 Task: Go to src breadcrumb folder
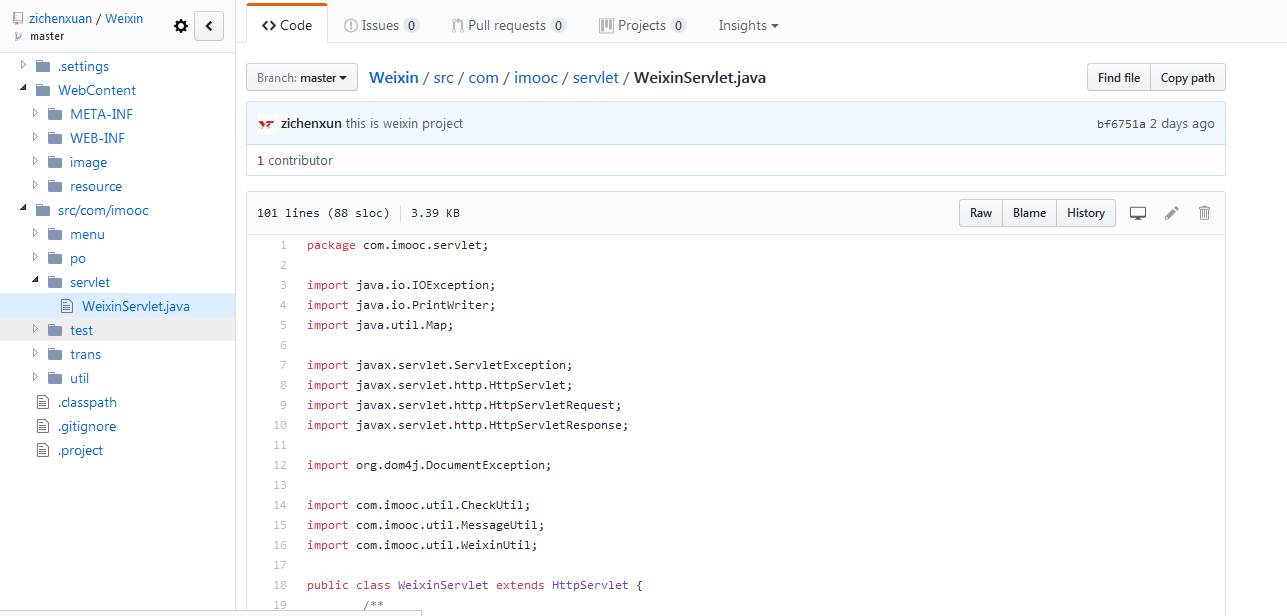pos(443,78)
